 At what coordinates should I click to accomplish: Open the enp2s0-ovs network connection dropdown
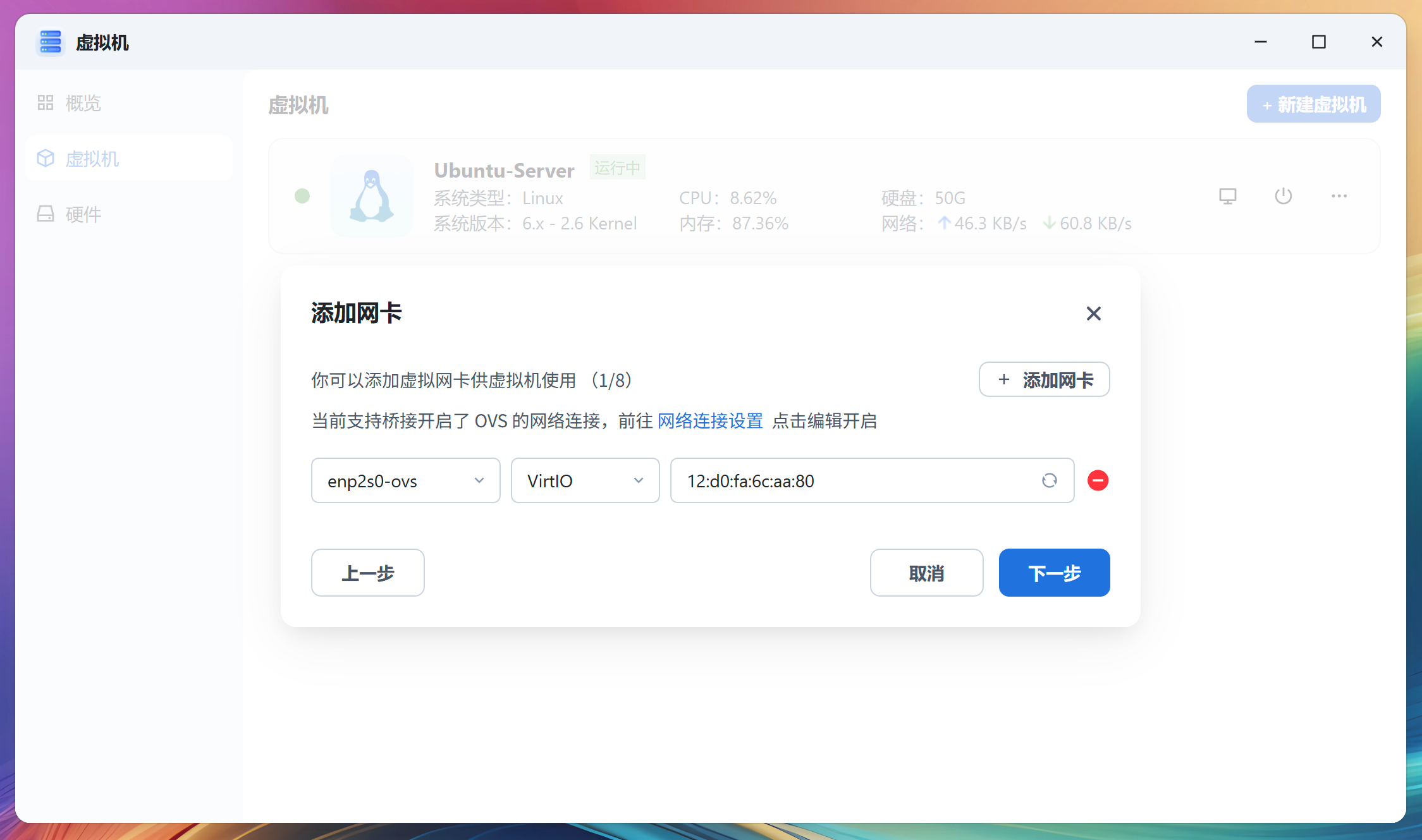pyautogui.click(x=405, y=480)
